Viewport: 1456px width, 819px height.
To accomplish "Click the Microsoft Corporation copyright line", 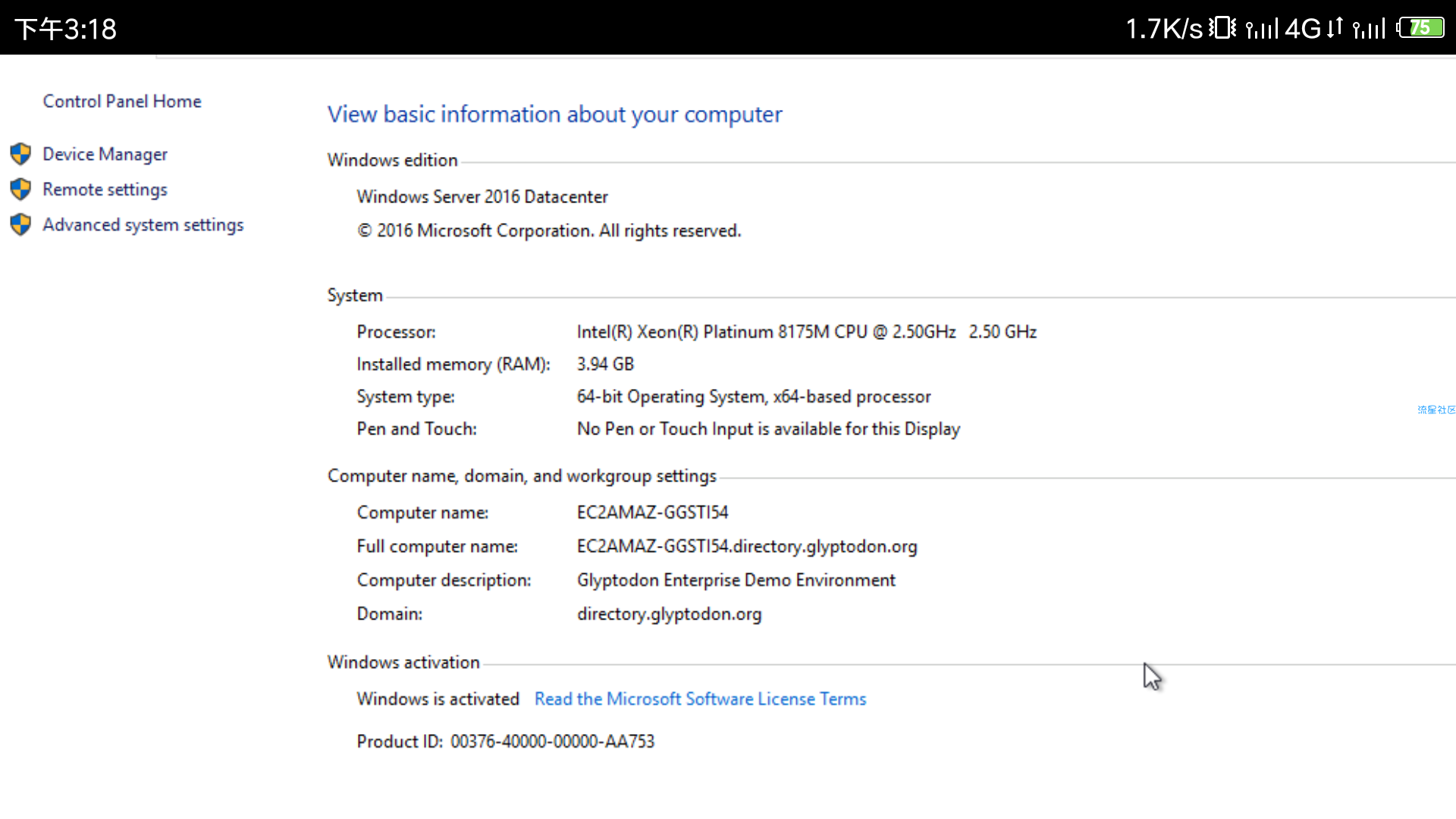I will point(549,231).
